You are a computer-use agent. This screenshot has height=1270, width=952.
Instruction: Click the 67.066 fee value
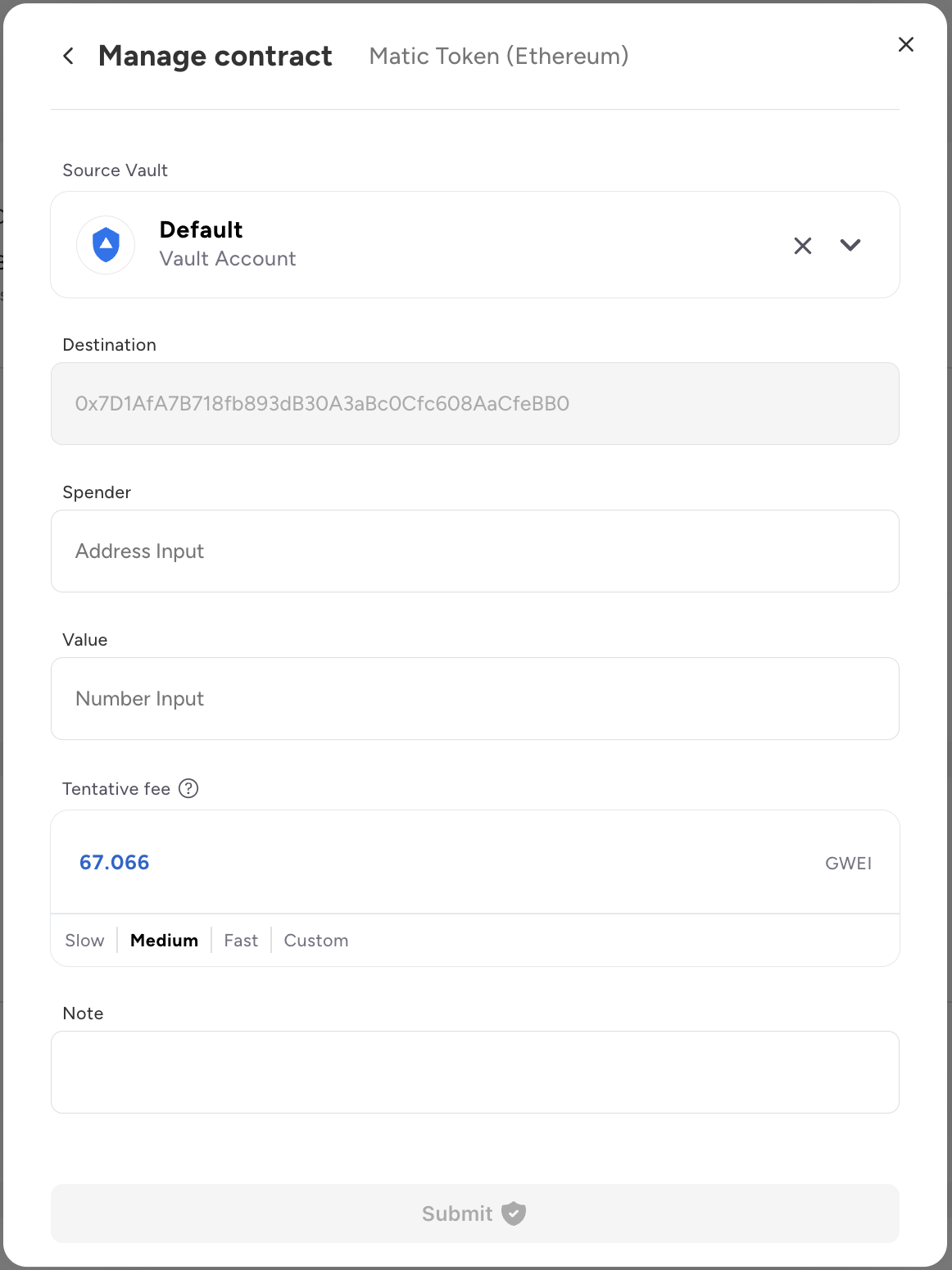115,862
